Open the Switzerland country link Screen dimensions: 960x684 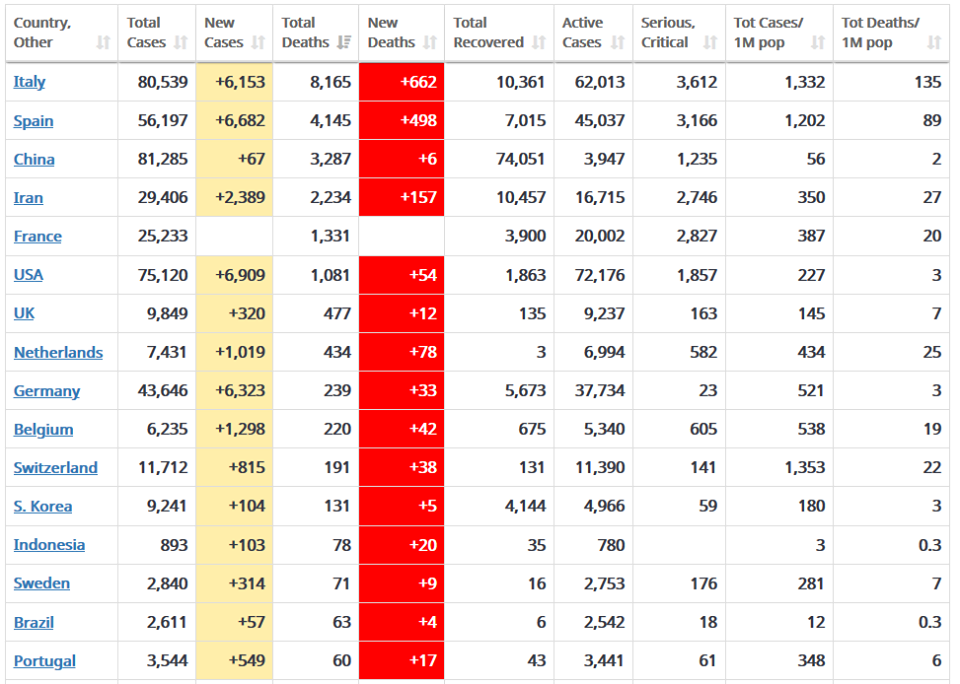(56, 468)
